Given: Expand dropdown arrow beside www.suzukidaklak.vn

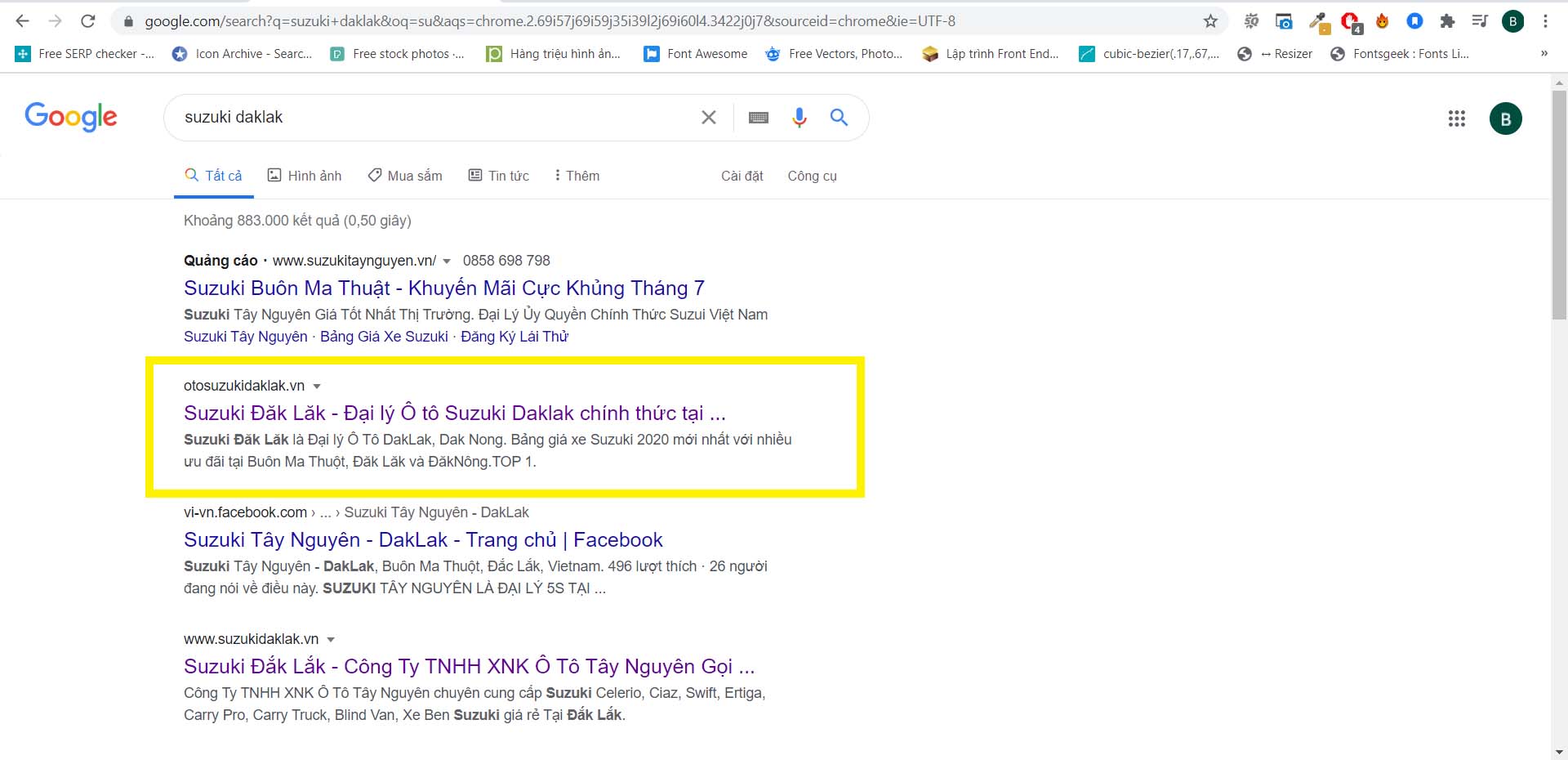Looking at the screenshot, I should [x=331, y=640].
